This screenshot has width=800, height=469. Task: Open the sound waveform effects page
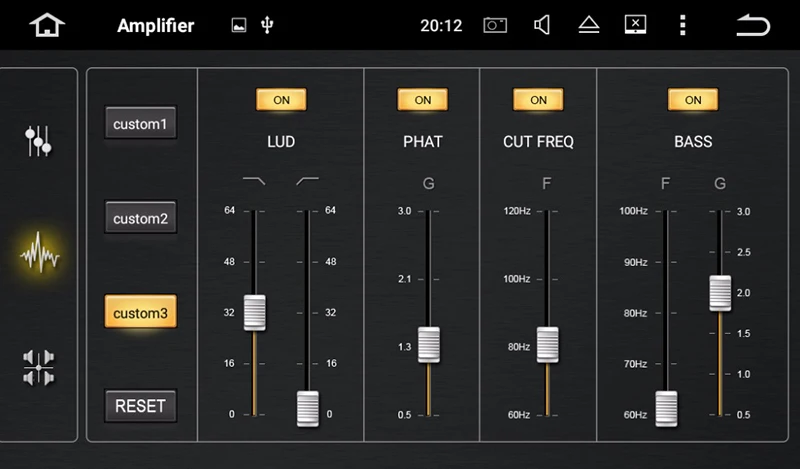pos(39,253)
